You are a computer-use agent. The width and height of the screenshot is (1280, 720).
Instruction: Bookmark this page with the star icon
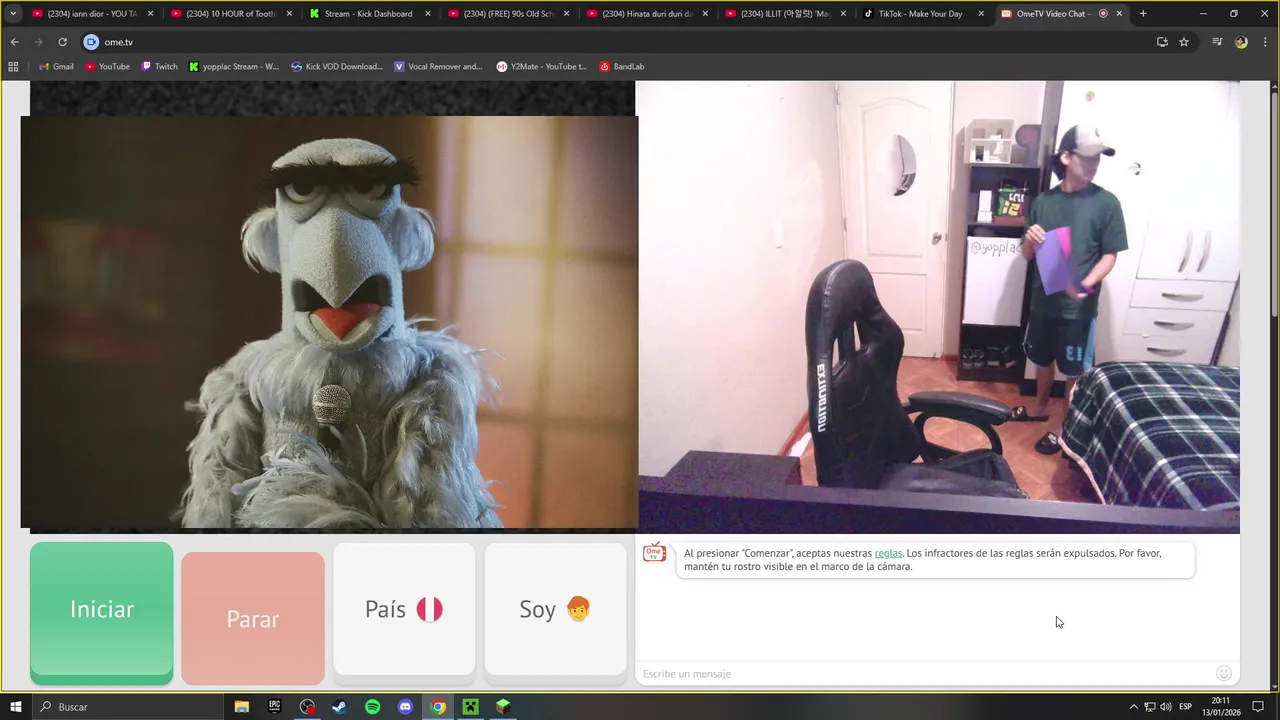pyautogui.click(x=1184, y=42)
